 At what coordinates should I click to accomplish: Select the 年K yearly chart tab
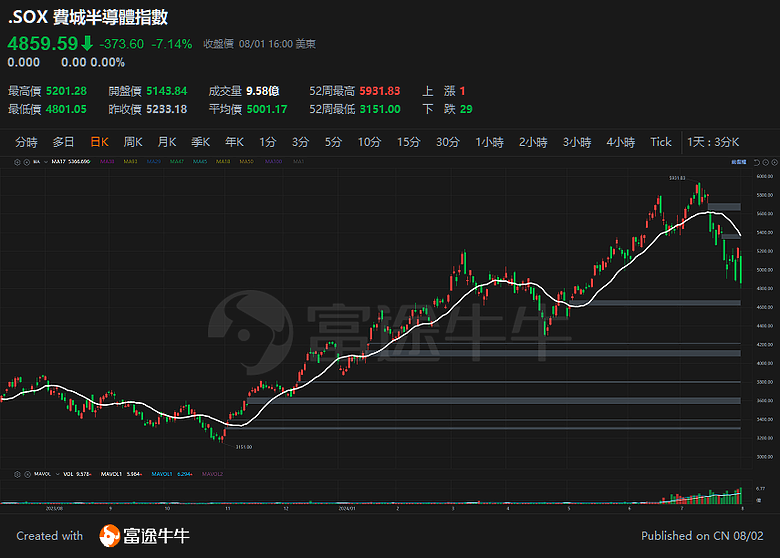pos(234,142)
